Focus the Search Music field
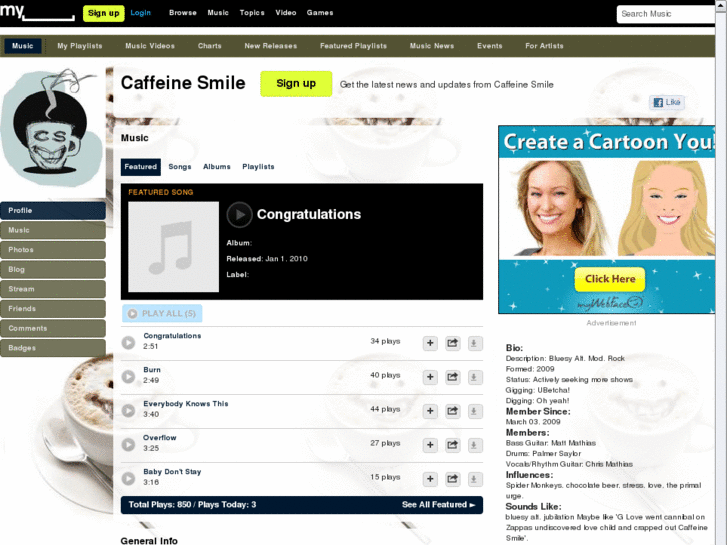 665,14
